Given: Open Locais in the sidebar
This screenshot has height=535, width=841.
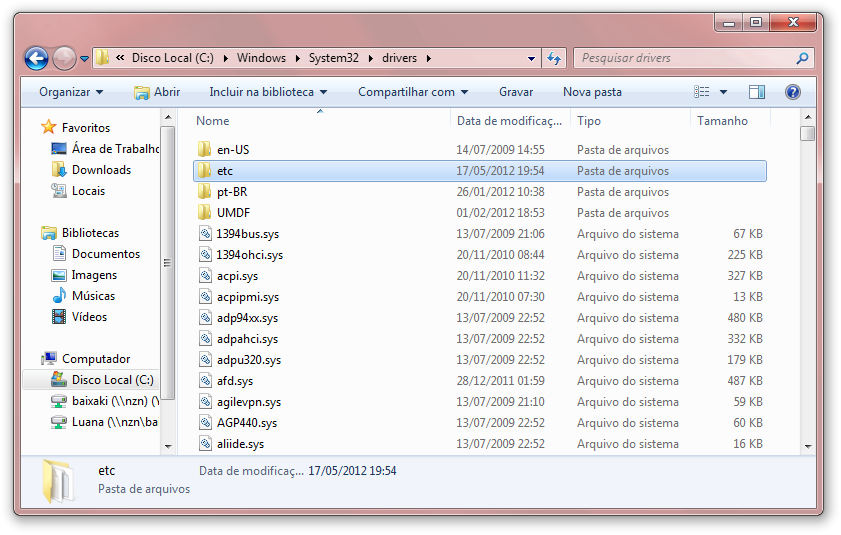Looking at the screenshot, I should pyautogui.click(x=88, y=190).
